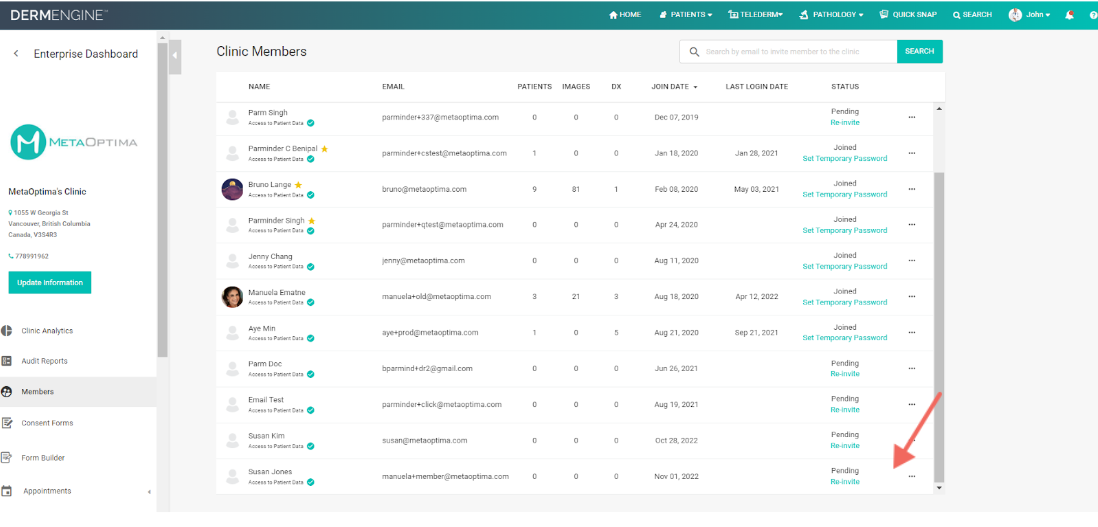The height and width of the screenshot is (527, 1098).
Task: Set temporary password for Aye Min
Action: point(845,338)
